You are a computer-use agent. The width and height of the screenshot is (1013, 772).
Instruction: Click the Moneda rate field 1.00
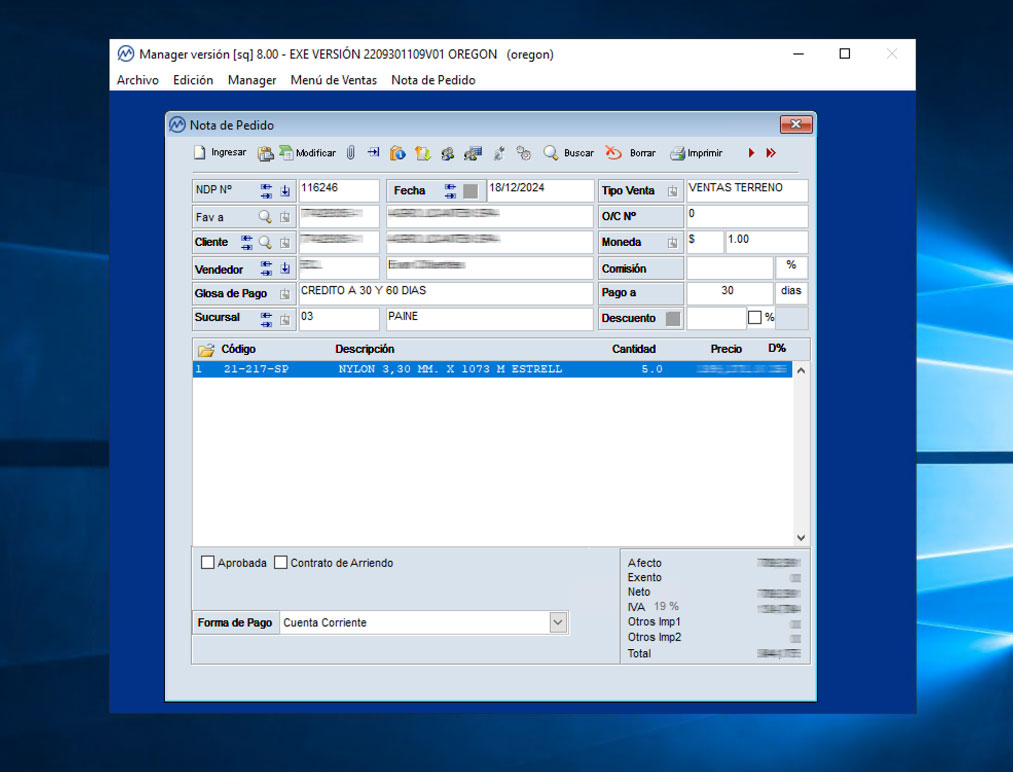tap(766, 242)
